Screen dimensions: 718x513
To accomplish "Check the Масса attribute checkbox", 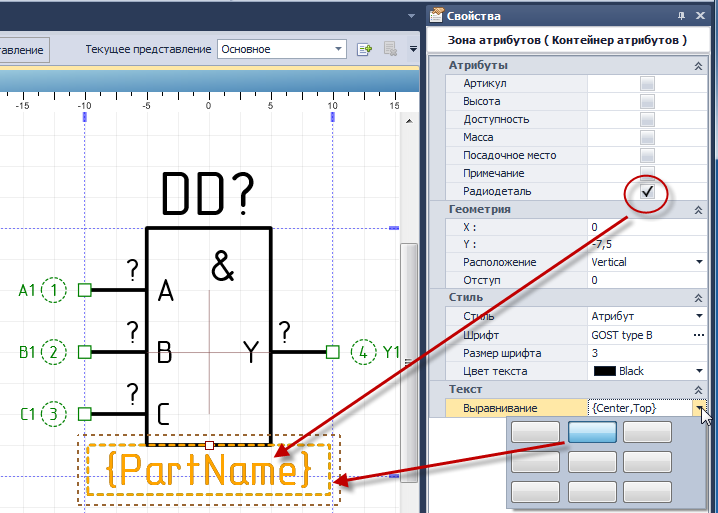I will point(647,137).
